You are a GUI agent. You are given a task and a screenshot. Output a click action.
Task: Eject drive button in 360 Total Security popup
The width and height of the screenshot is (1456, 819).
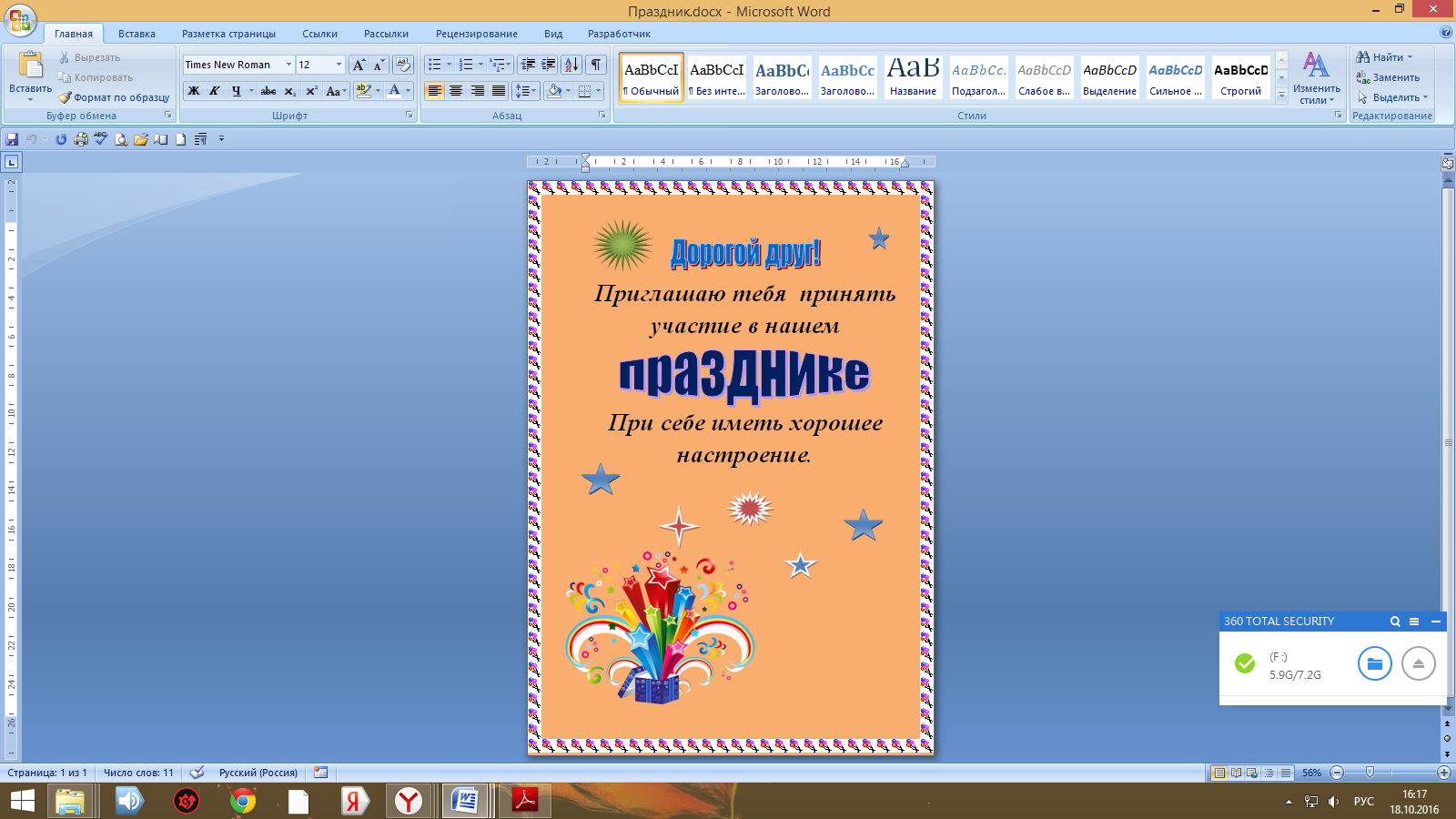[1418, 663]
